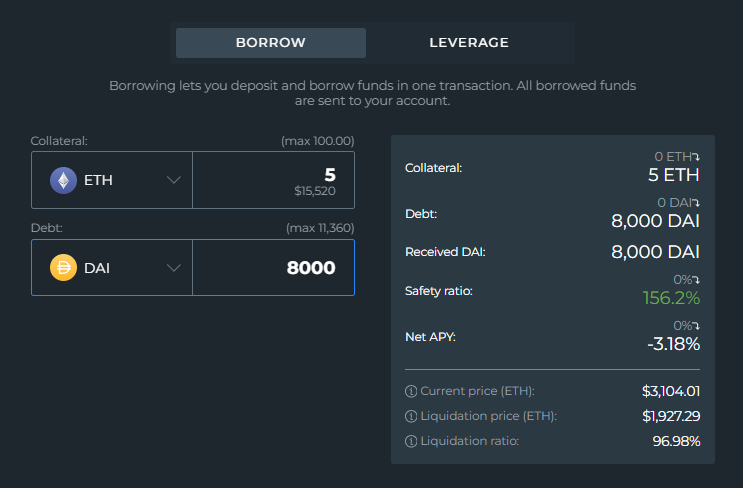Click info icon next to Current price
Screen dimensions: 743x488
(x=410, y=390)
